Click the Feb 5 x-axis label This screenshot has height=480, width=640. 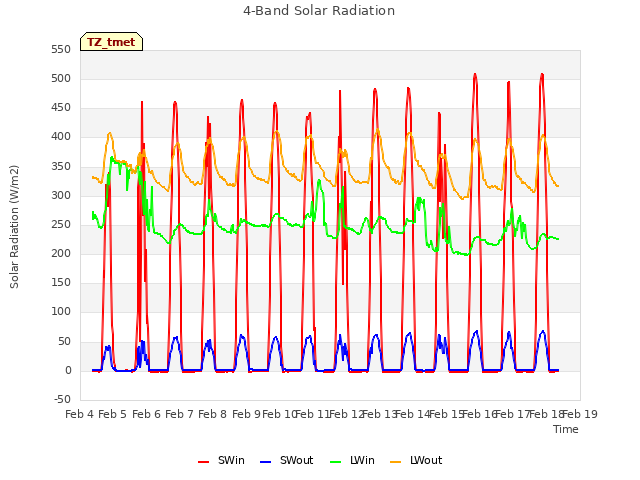(x=113, y=414)
